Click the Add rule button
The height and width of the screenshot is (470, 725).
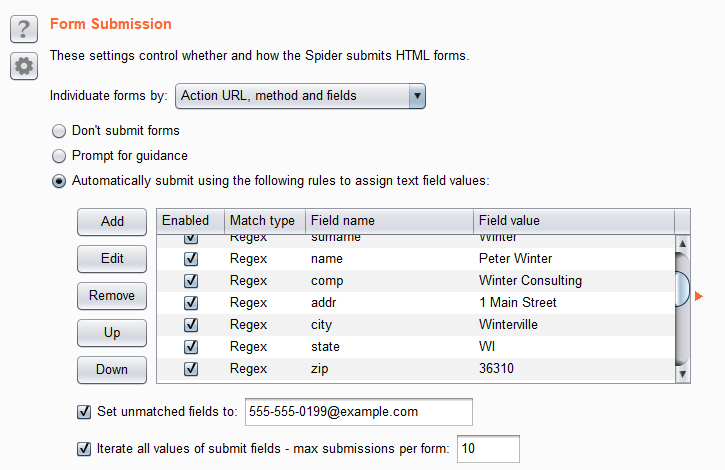(x=112, y=222)
